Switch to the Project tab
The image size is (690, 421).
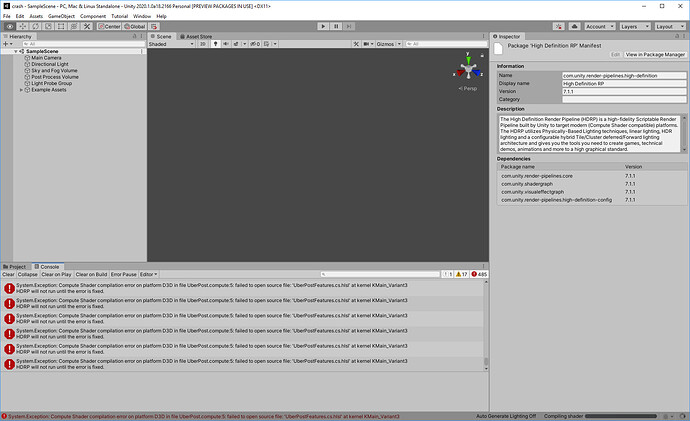pyautogui.click(x=15, y=267)
